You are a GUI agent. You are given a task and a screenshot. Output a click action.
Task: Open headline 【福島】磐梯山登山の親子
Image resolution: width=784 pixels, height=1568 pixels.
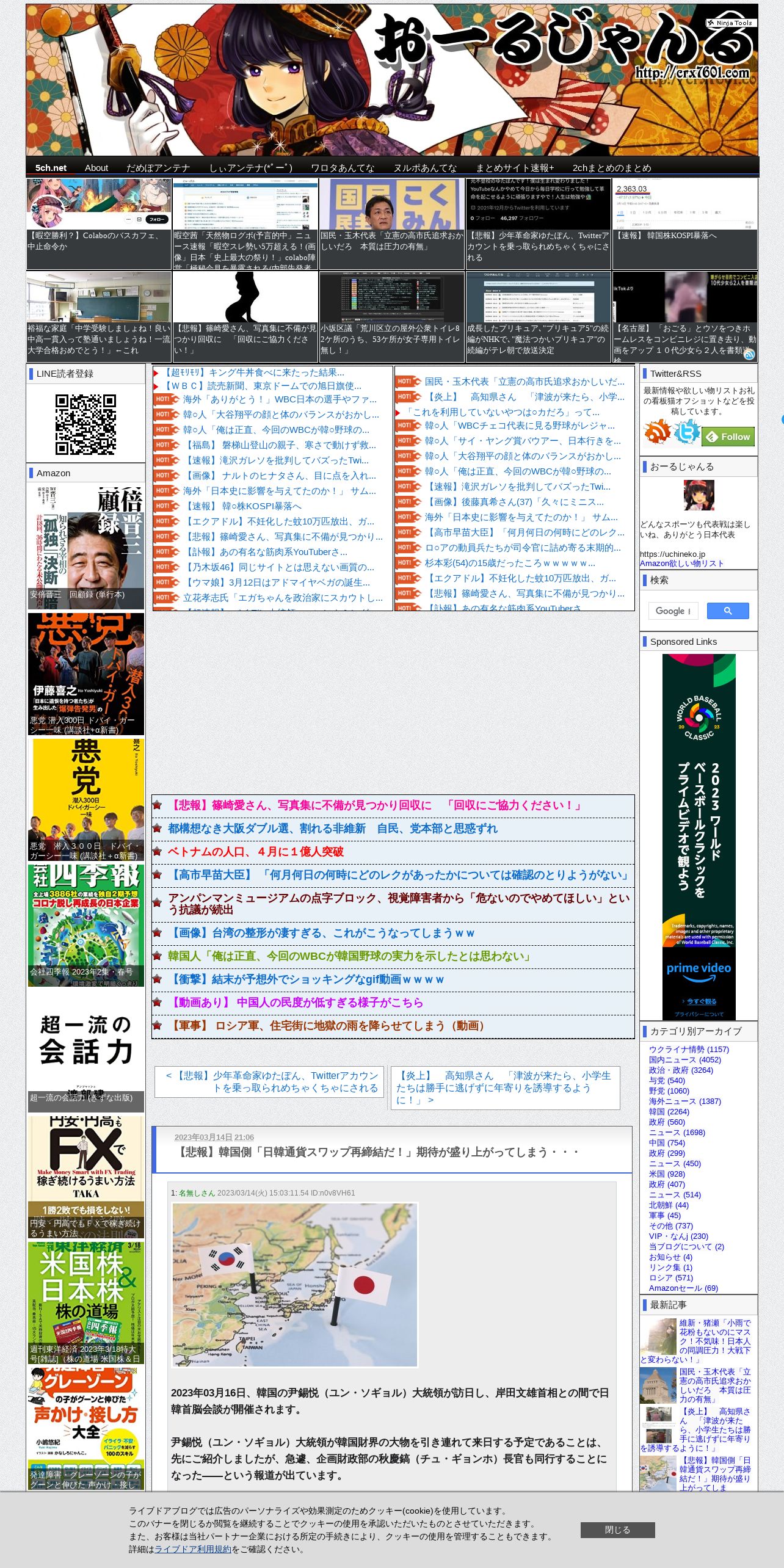click(280, 445)
